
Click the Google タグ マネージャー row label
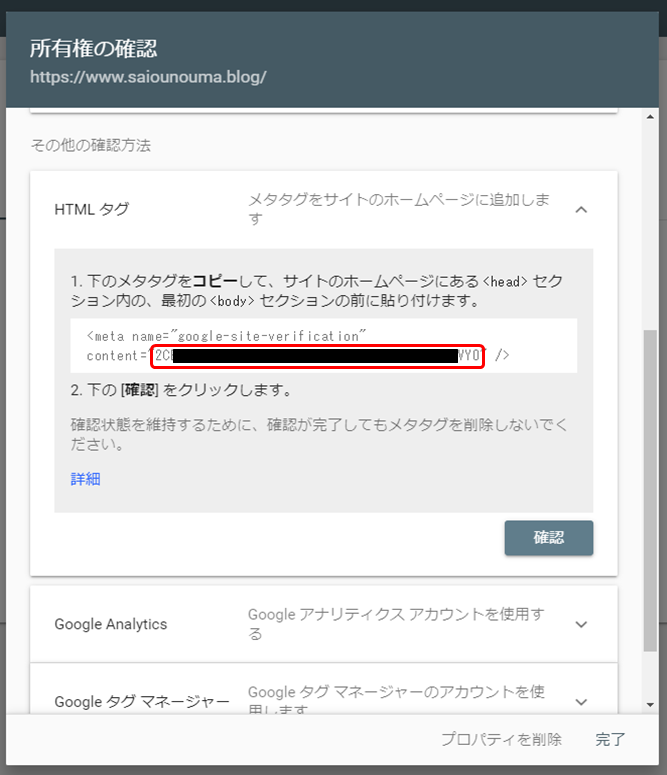(x=142, y=702)
